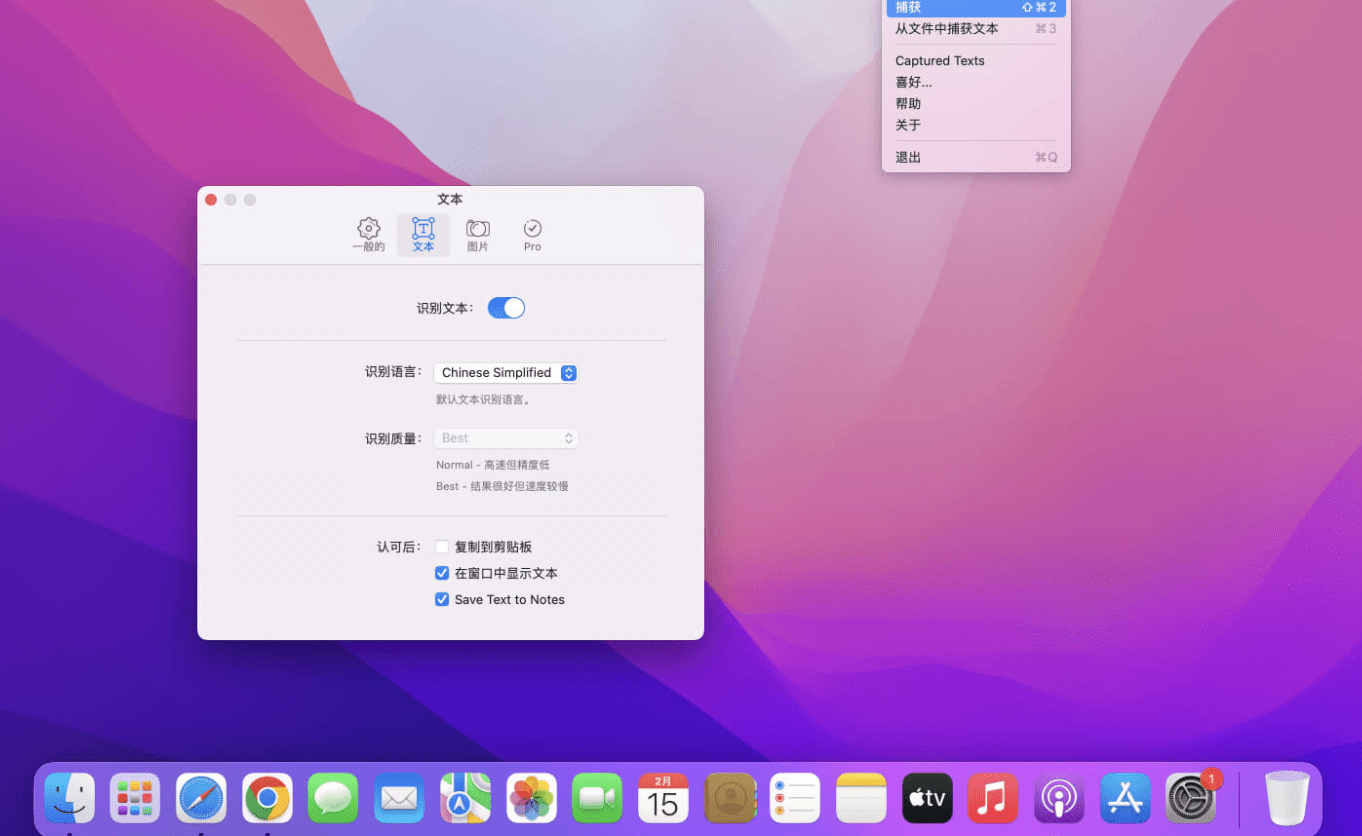Open App Store from the Dock

coord(1125,798)
